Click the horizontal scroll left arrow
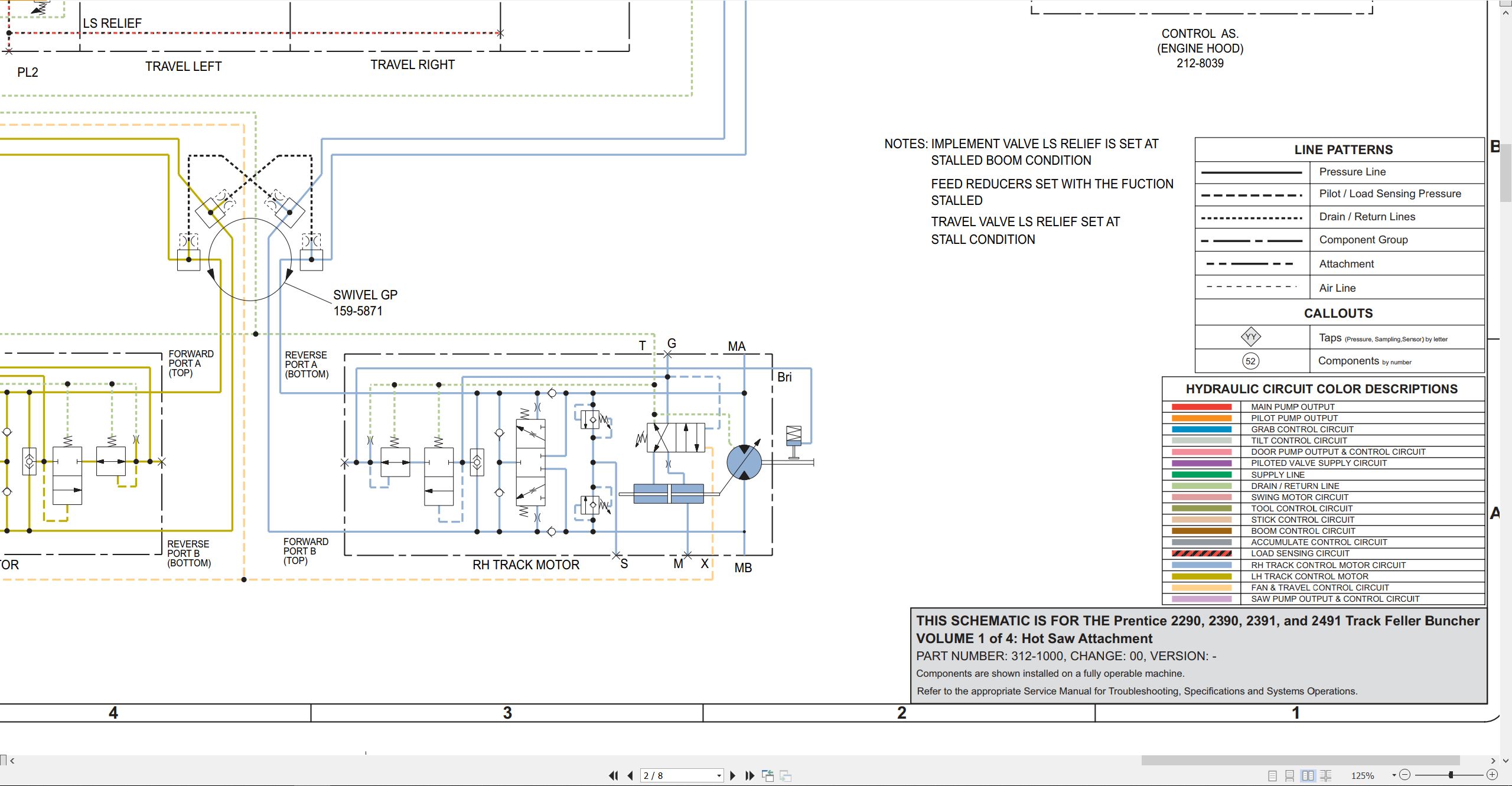Viewport: 1512px width, 786px height. point(12,761)
